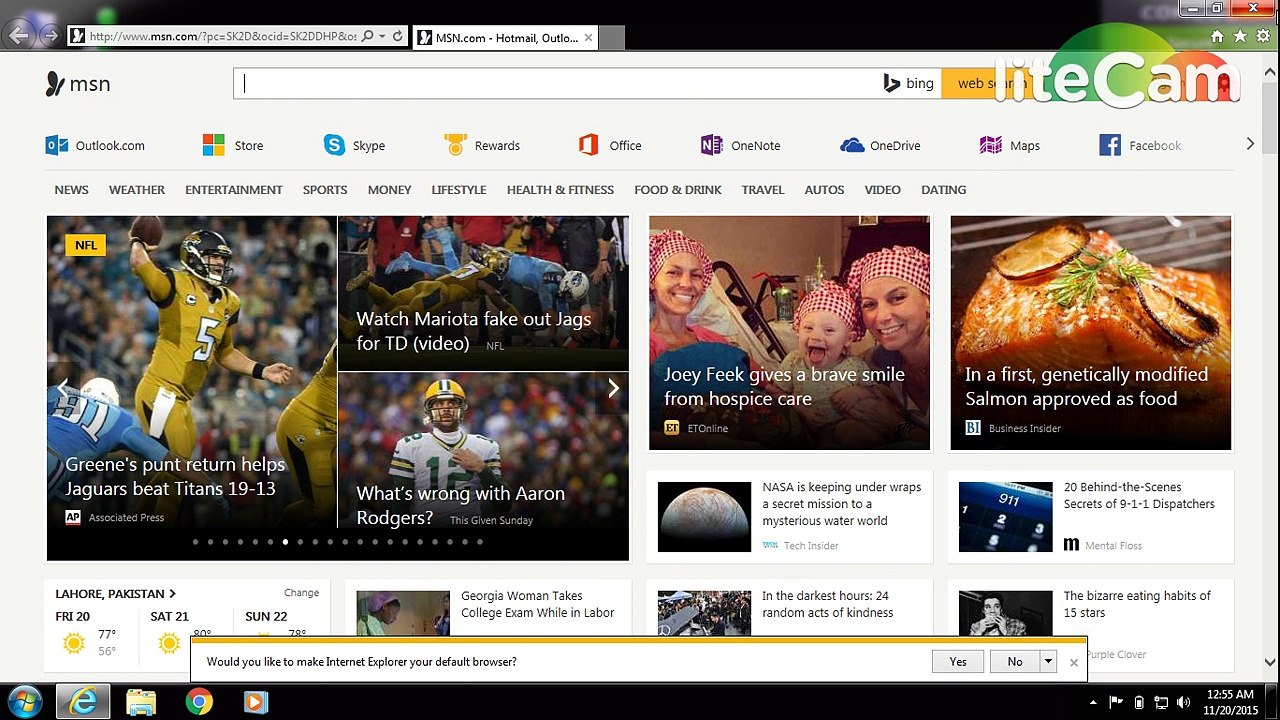Viewport: 1280px width, 720px height.
Task: Open the Skype icon shortcut
Action: 334,145
